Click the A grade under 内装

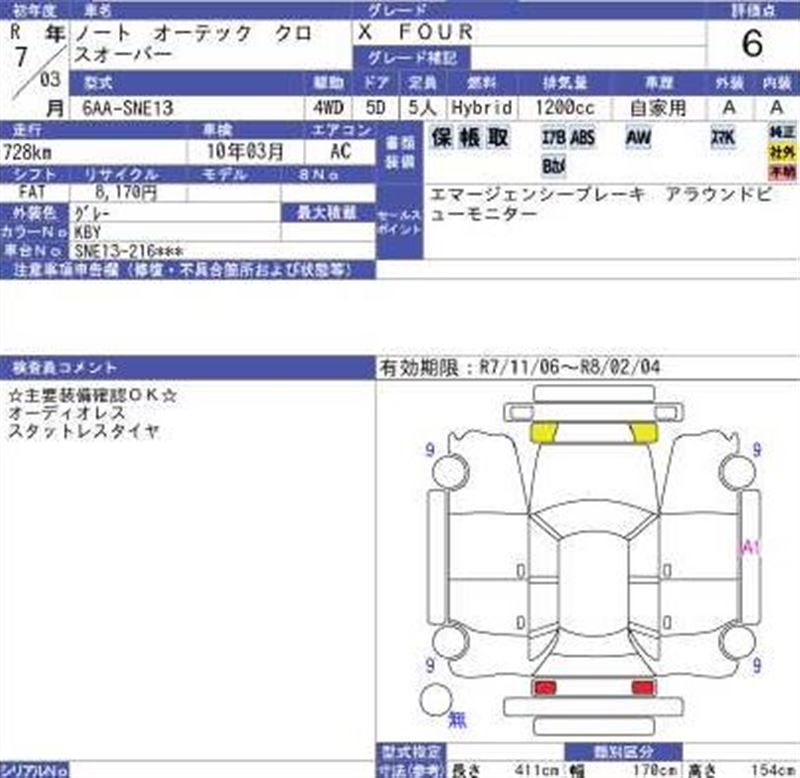tap(776, 108)
